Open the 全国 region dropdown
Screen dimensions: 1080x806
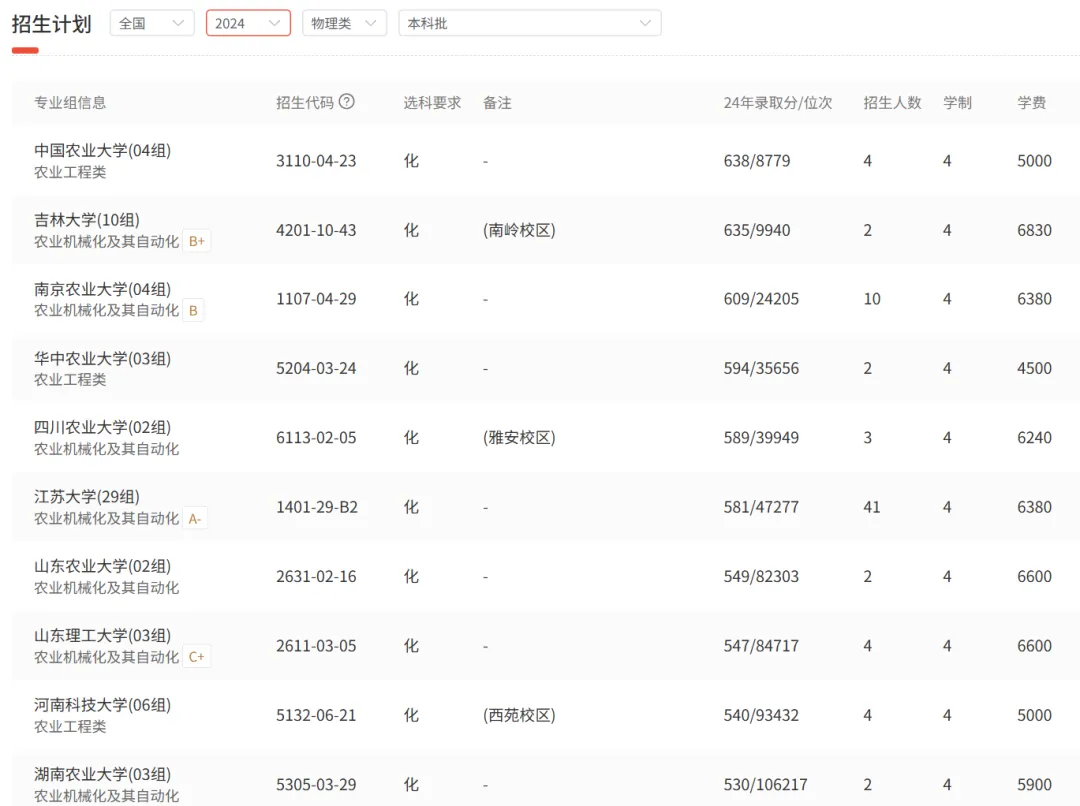pyautogui.click(x=152, y=23)
